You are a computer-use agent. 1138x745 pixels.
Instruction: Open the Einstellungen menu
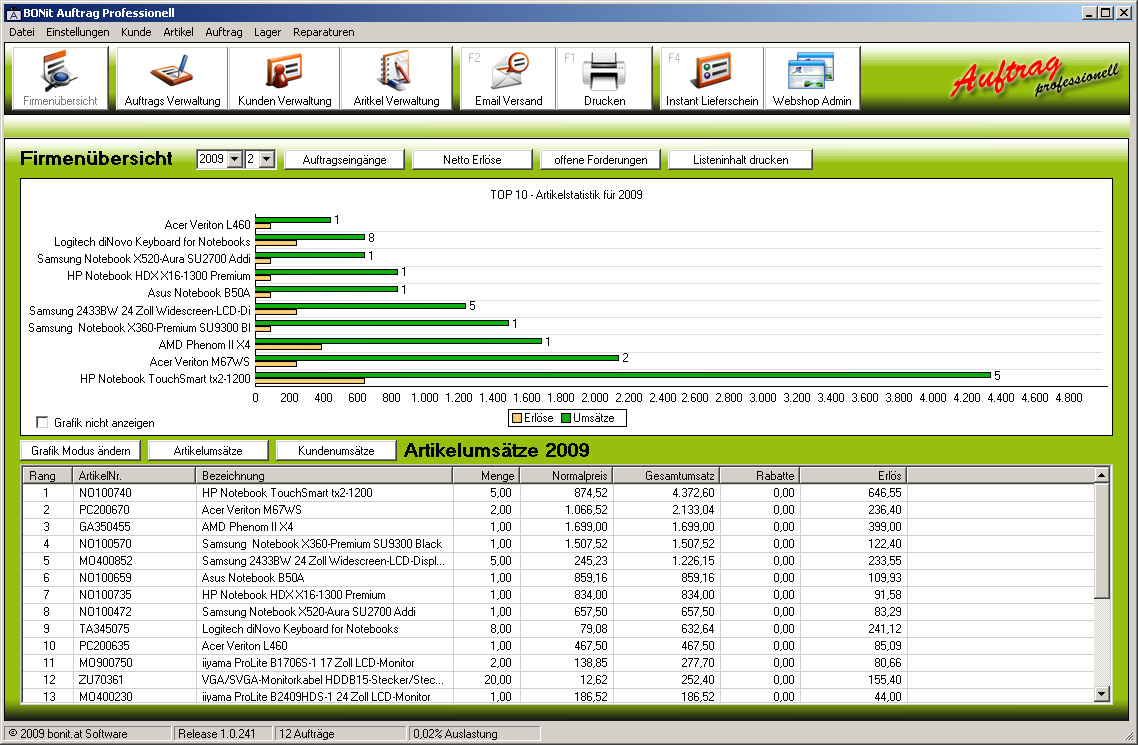[x=78, y=32]
